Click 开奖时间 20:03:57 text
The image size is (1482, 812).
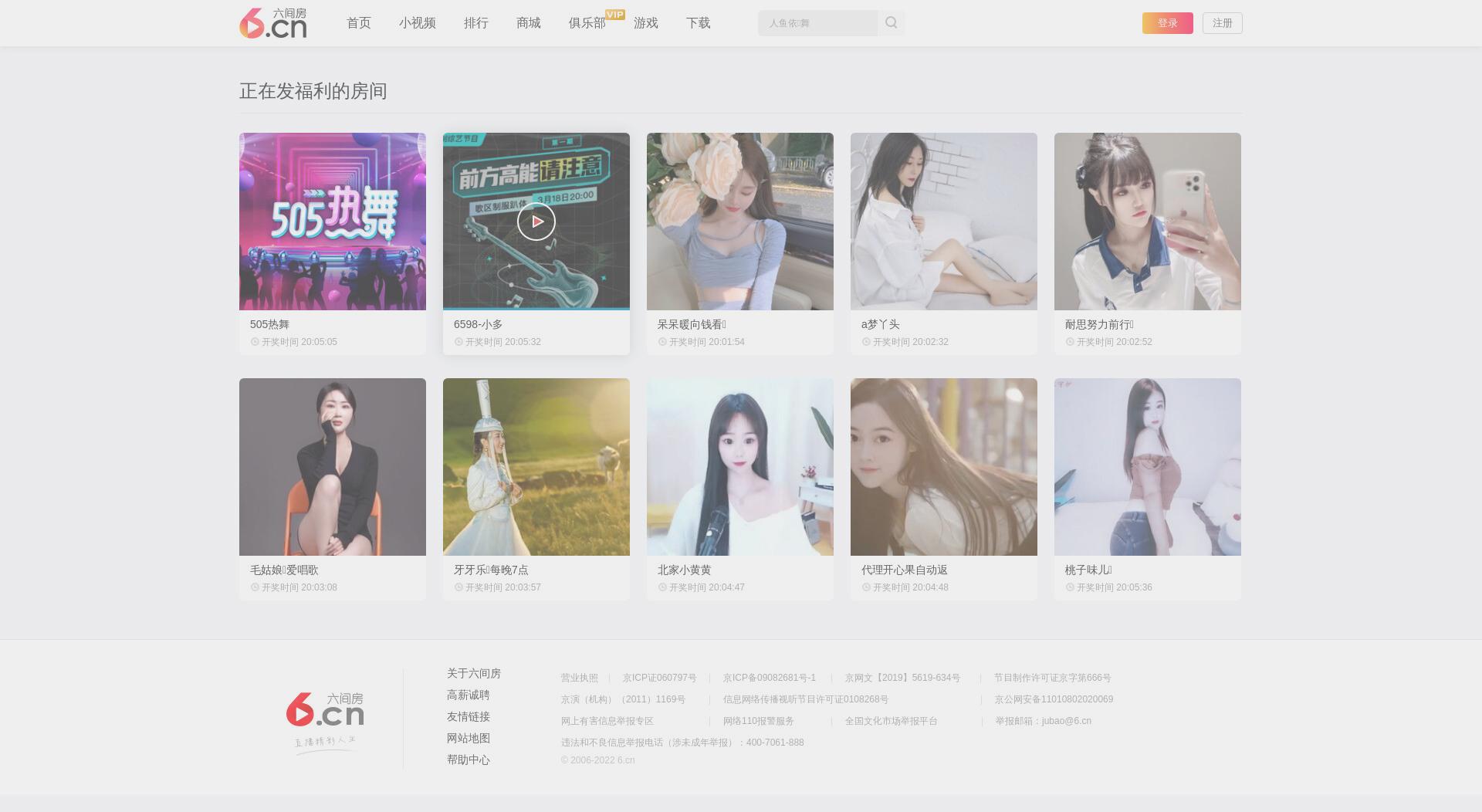click(503, 587)
